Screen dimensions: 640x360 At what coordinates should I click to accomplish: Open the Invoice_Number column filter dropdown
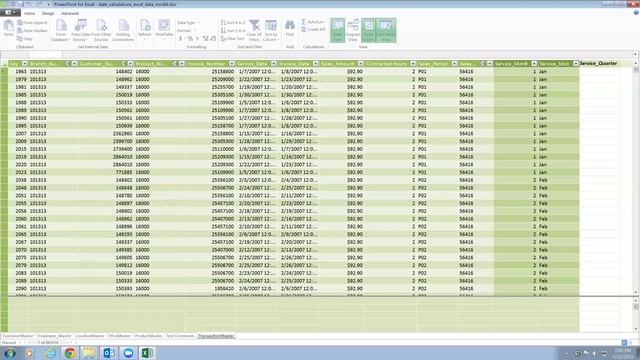point(232,64)
